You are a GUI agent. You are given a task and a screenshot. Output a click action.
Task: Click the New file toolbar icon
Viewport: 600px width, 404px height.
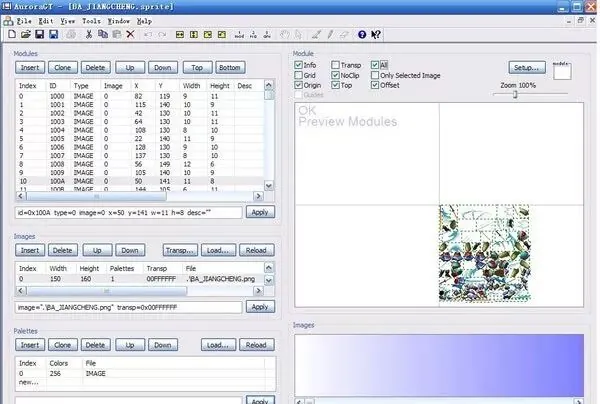pyautogui.click(x=12, y=34)
